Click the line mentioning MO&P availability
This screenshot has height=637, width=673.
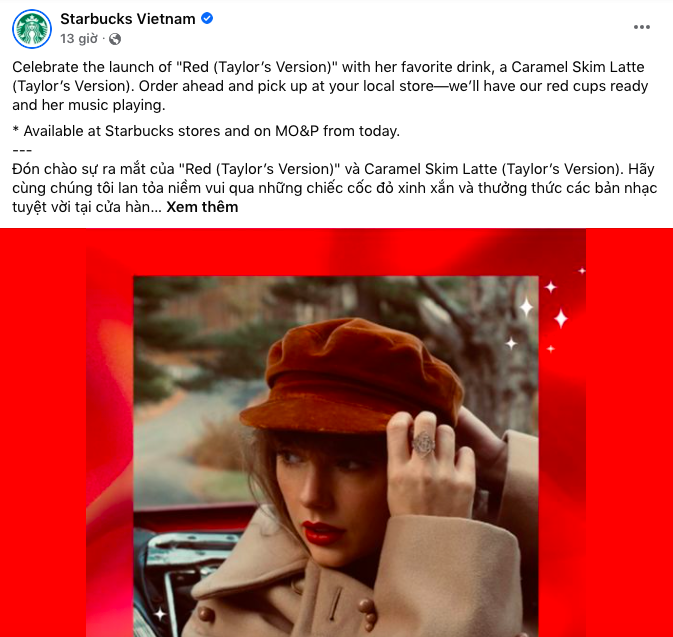coord(206,131)
